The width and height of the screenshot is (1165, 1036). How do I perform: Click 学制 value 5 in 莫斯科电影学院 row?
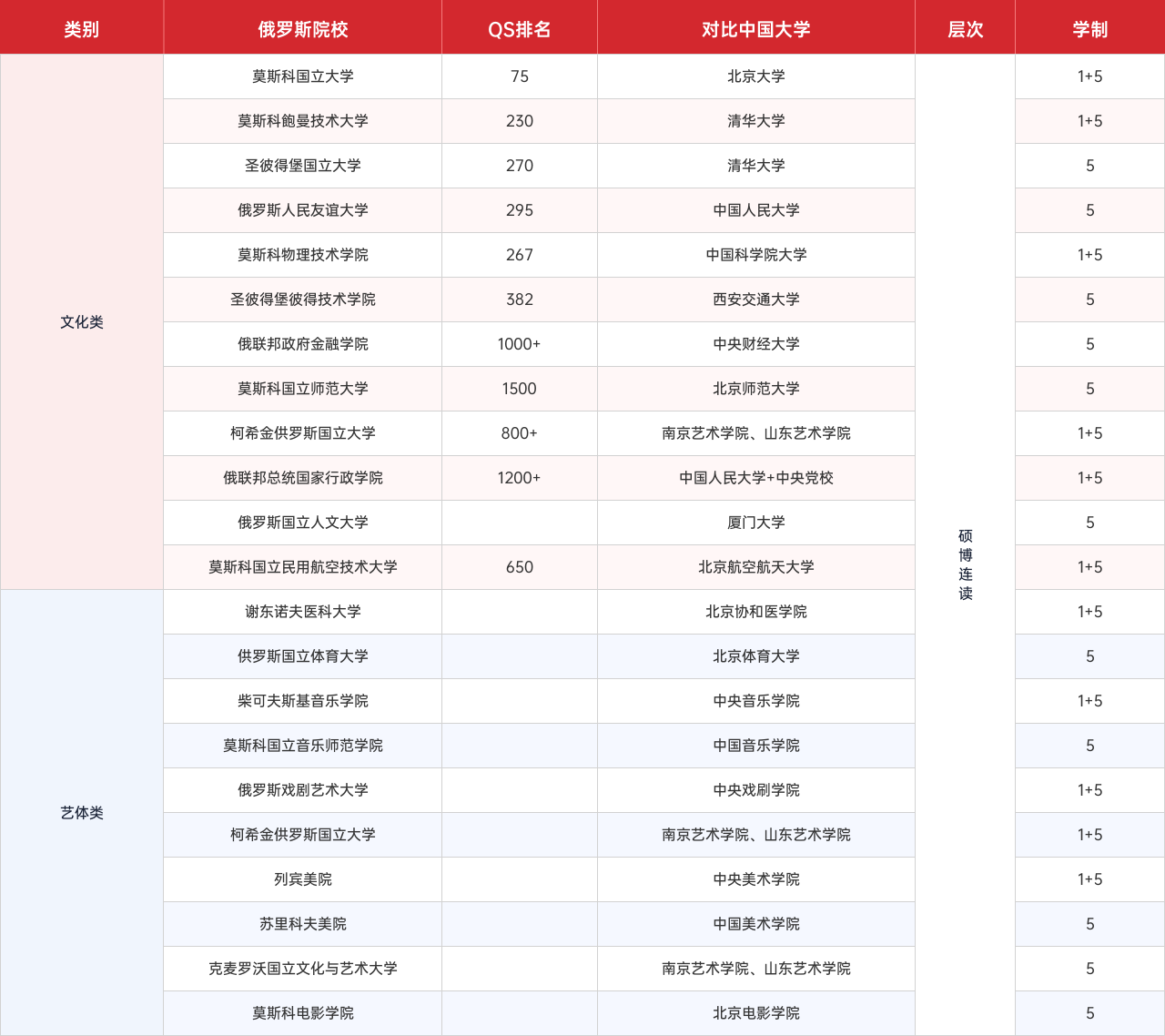[1090, 1013]
